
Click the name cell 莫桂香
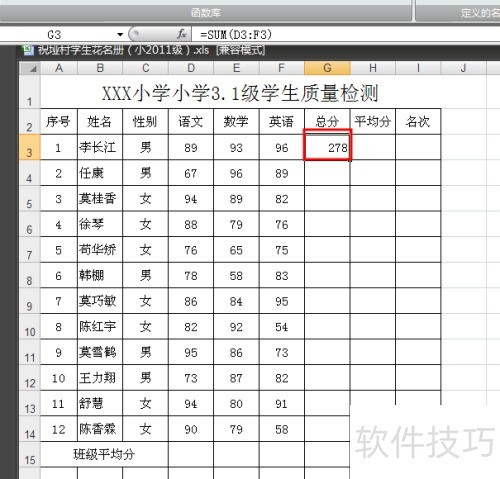100,198
